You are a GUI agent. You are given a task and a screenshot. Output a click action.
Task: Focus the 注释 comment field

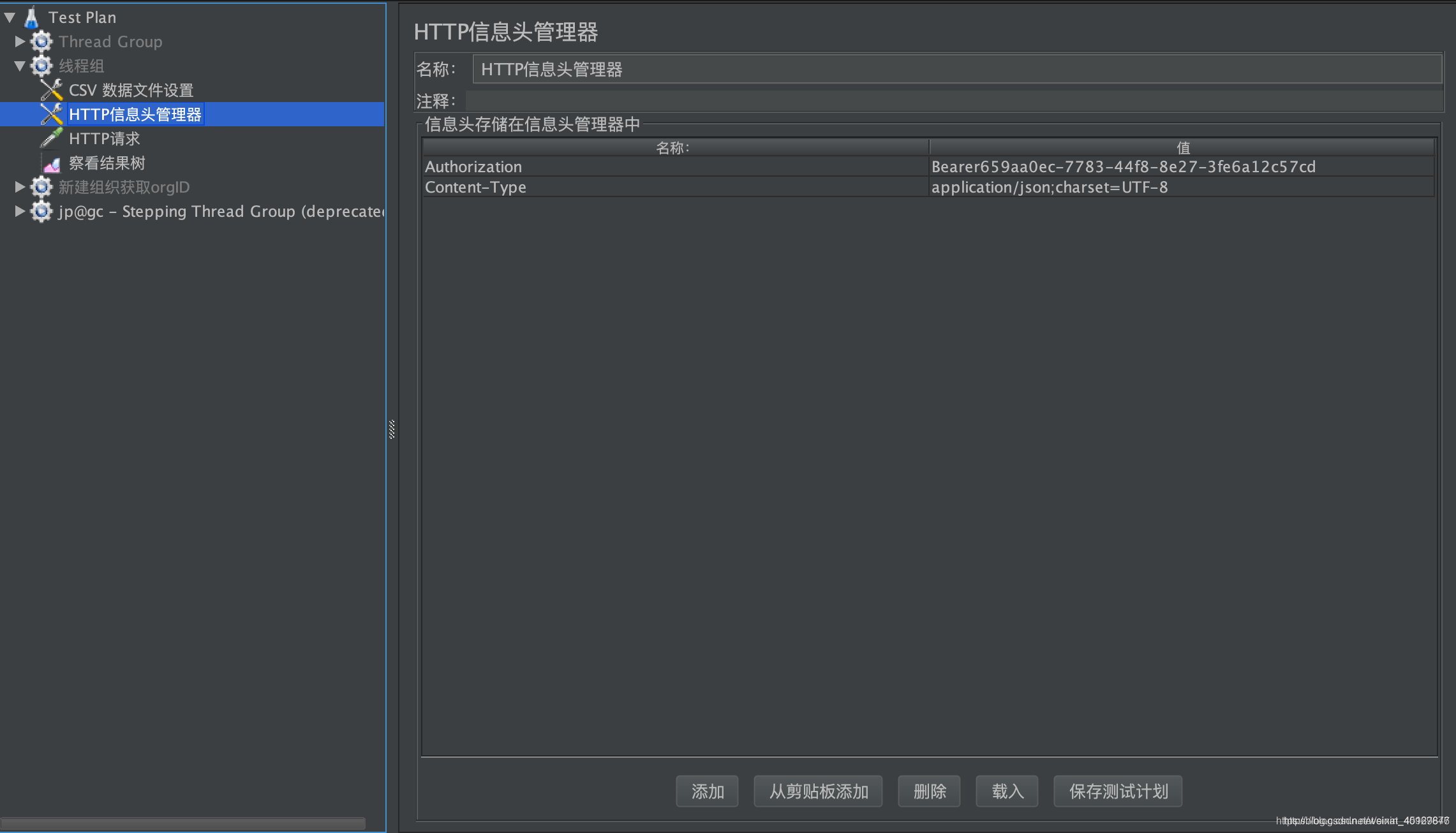click(x=954, y=101)
